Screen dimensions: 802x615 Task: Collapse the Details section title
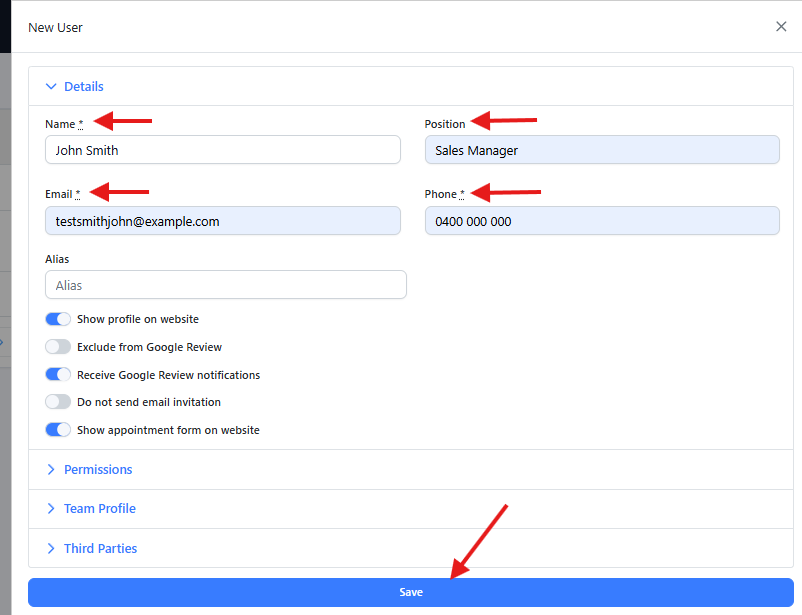tap(84, 87)
